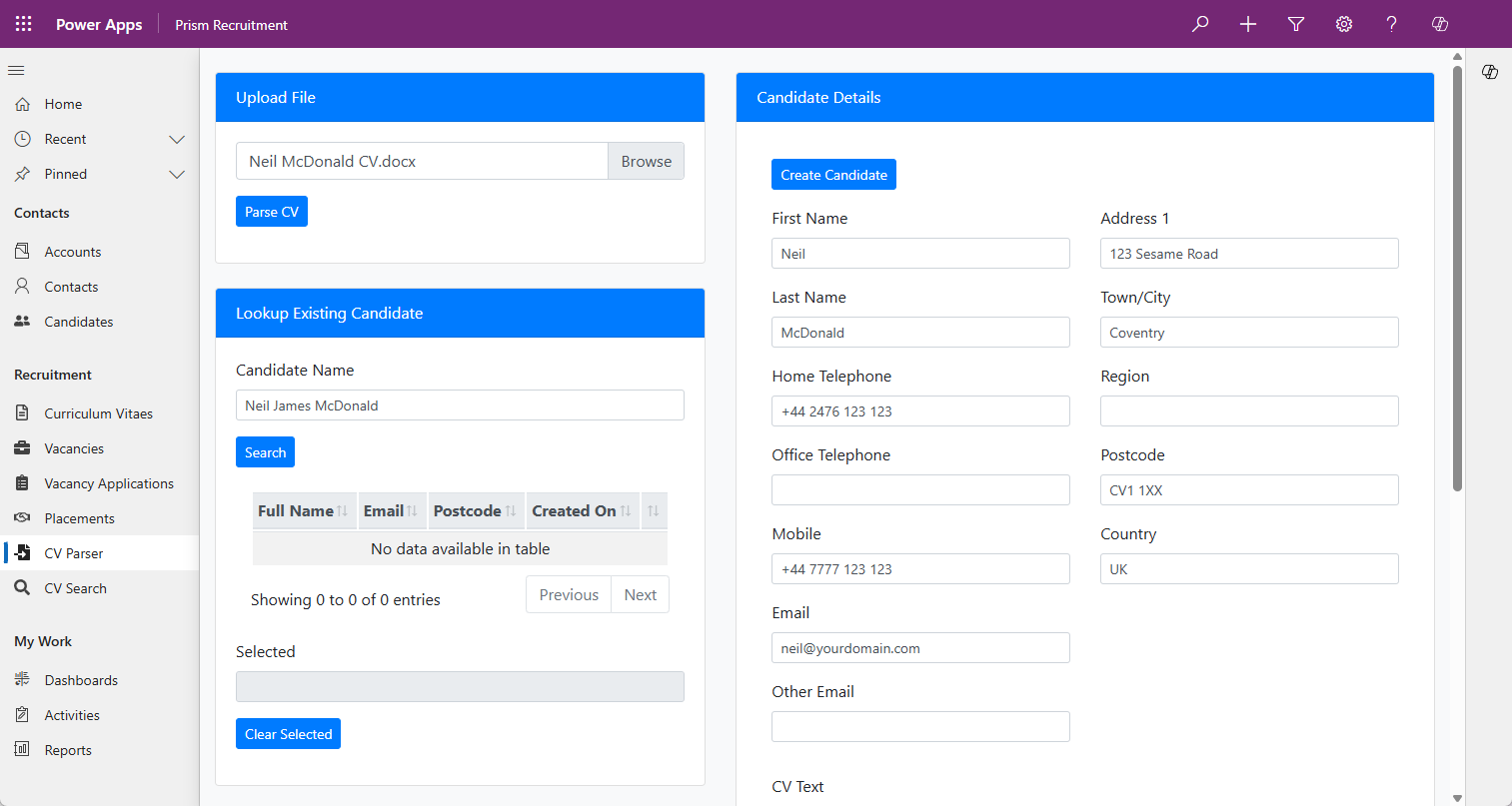The width and height of the screenshot is (1512, 806).
Task: Click the Power Apps title link
Action: coord(99,25)
